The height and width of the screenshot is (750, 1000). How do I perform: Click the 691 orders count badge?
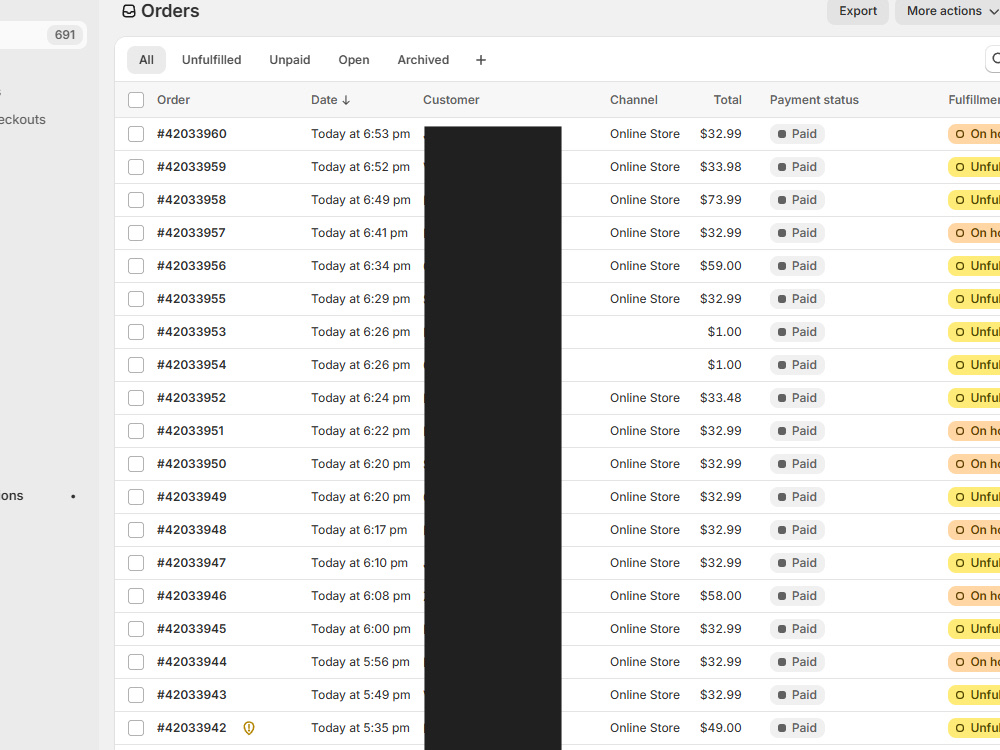pos(64,35)
